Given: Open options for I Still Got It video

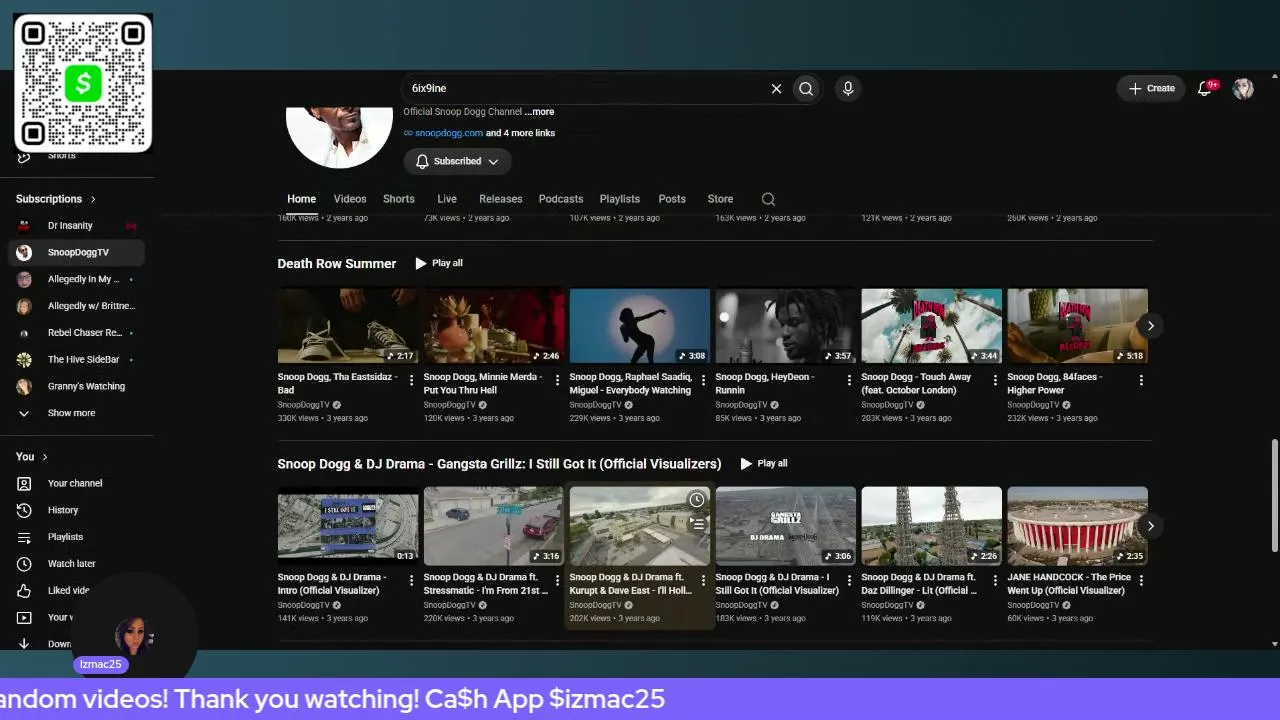Looking at the screenshot, I should point(849,580).
